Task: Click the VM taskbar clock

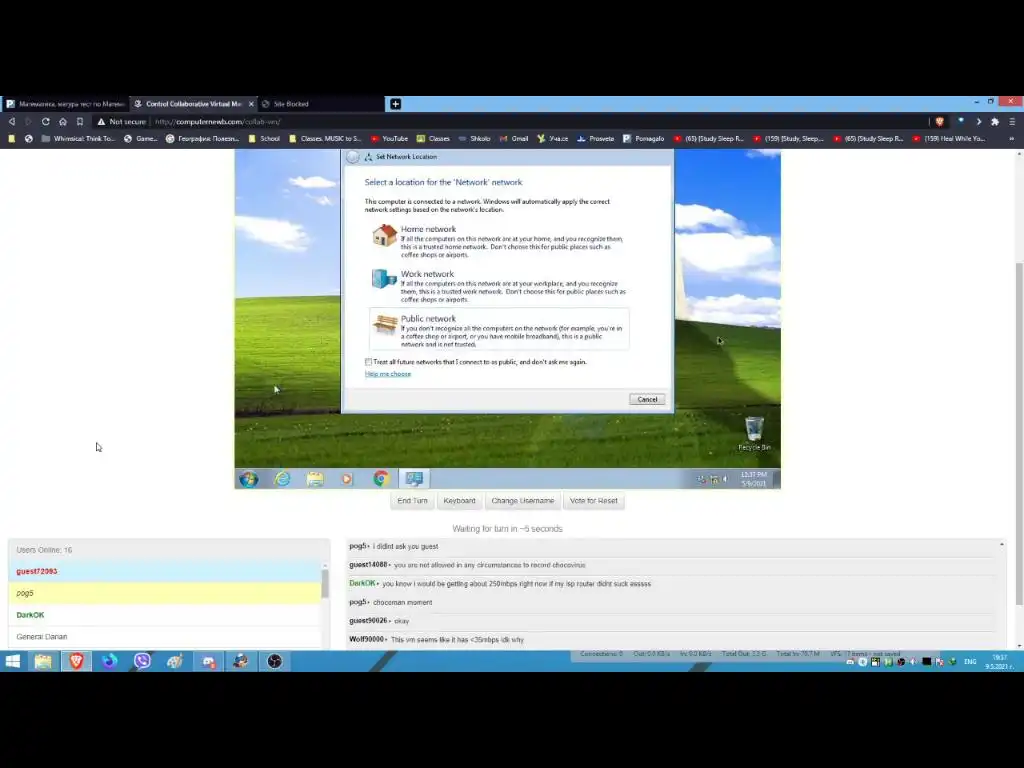Action: point(754,479)
